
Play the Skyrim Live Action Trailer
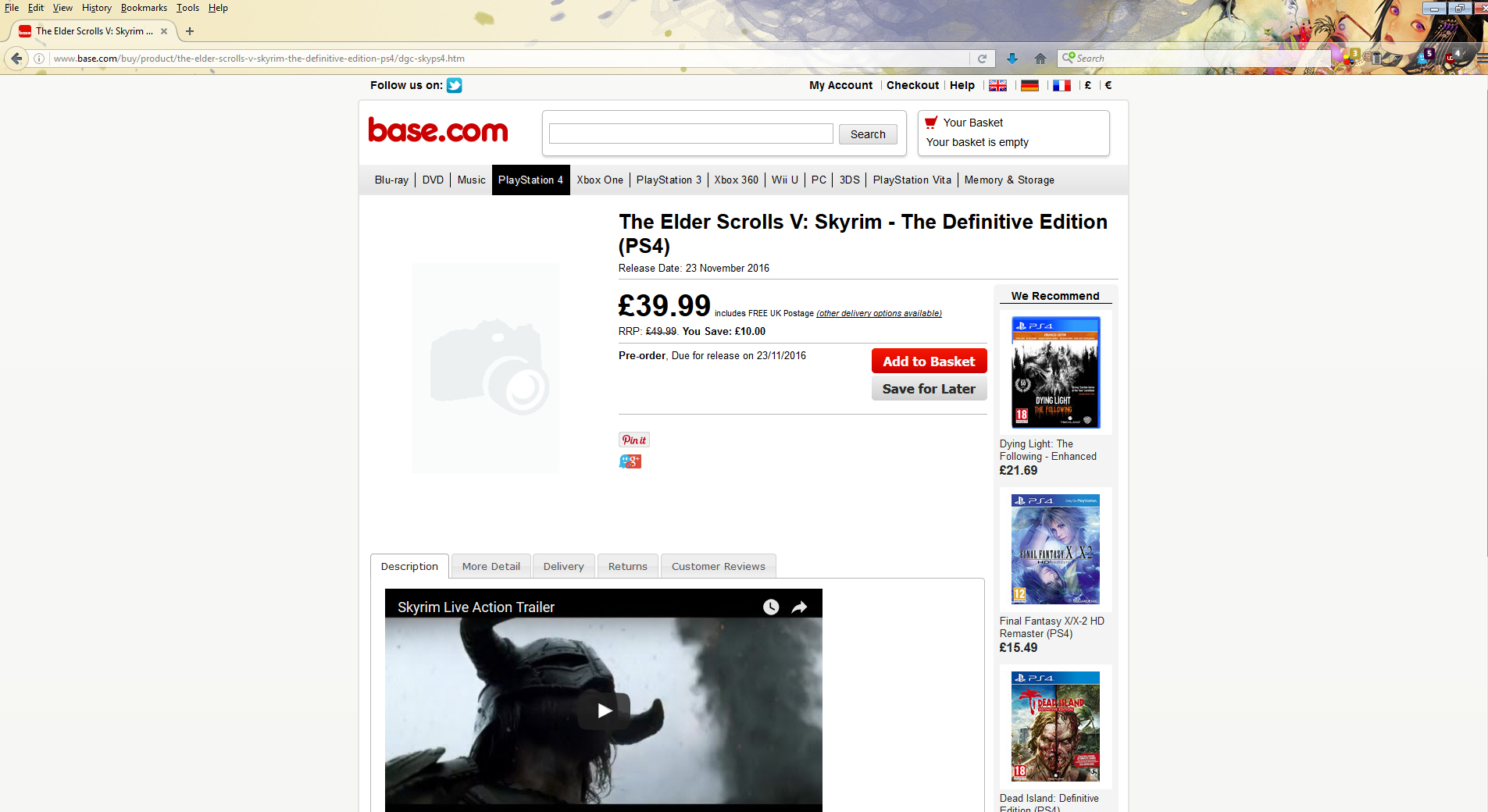click(604, 710)
